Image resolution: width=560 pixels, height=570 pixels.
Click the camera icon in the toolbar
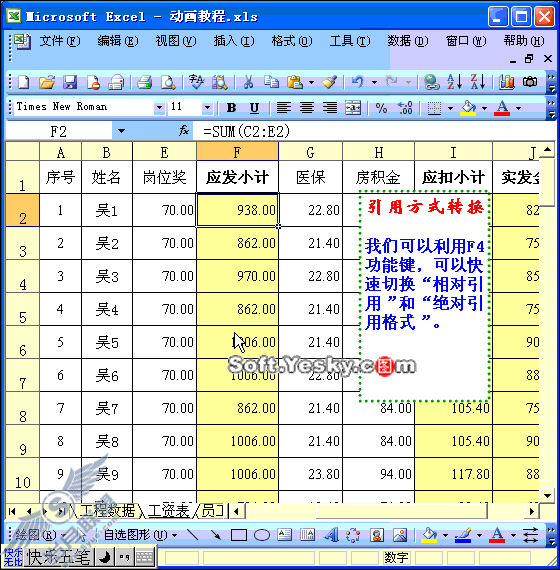(530, 82)
